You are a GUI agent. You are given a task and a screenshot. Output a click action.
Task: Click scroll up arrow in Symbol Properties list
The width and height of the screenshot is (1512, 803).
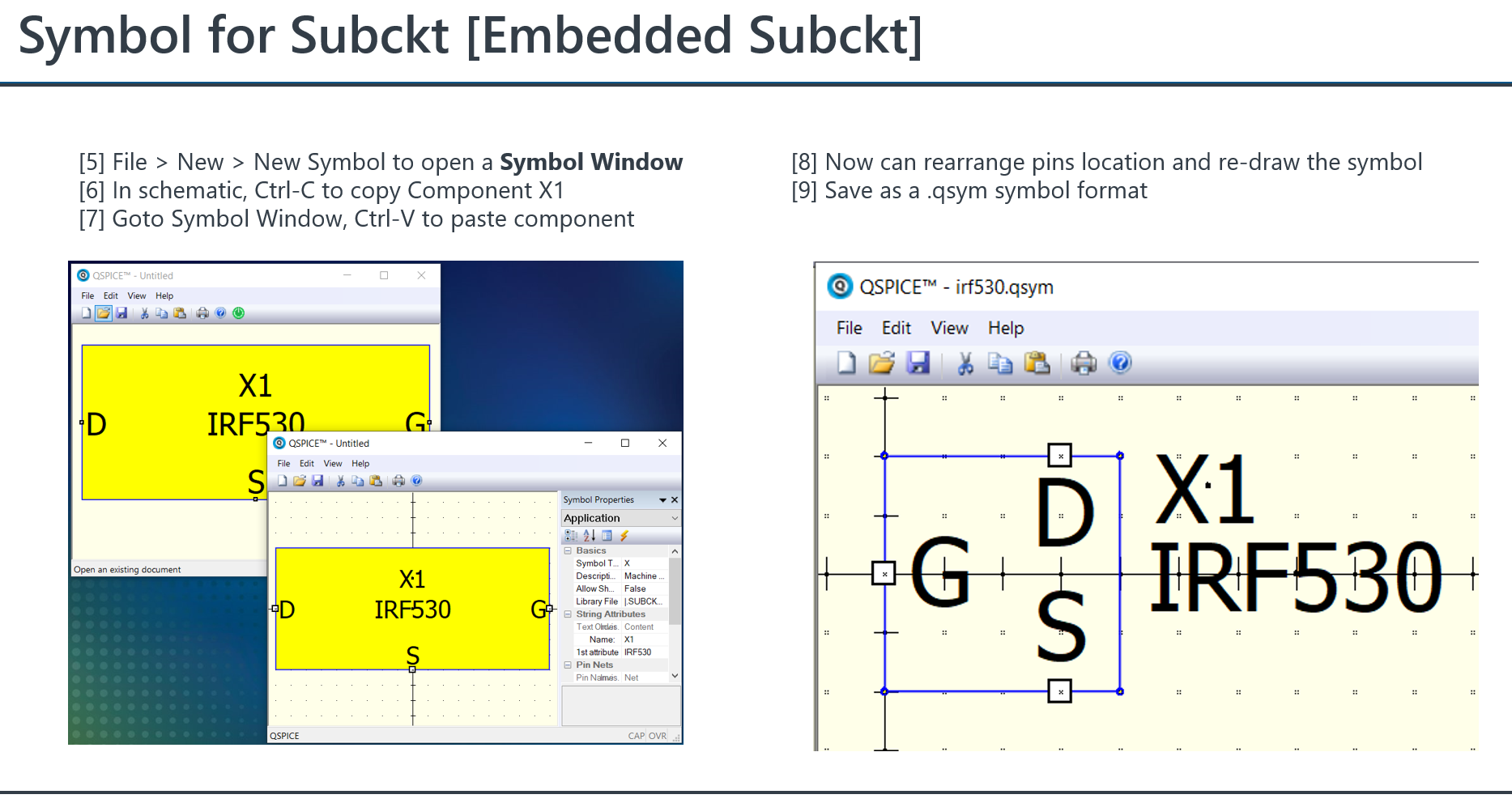pos(675,551)
